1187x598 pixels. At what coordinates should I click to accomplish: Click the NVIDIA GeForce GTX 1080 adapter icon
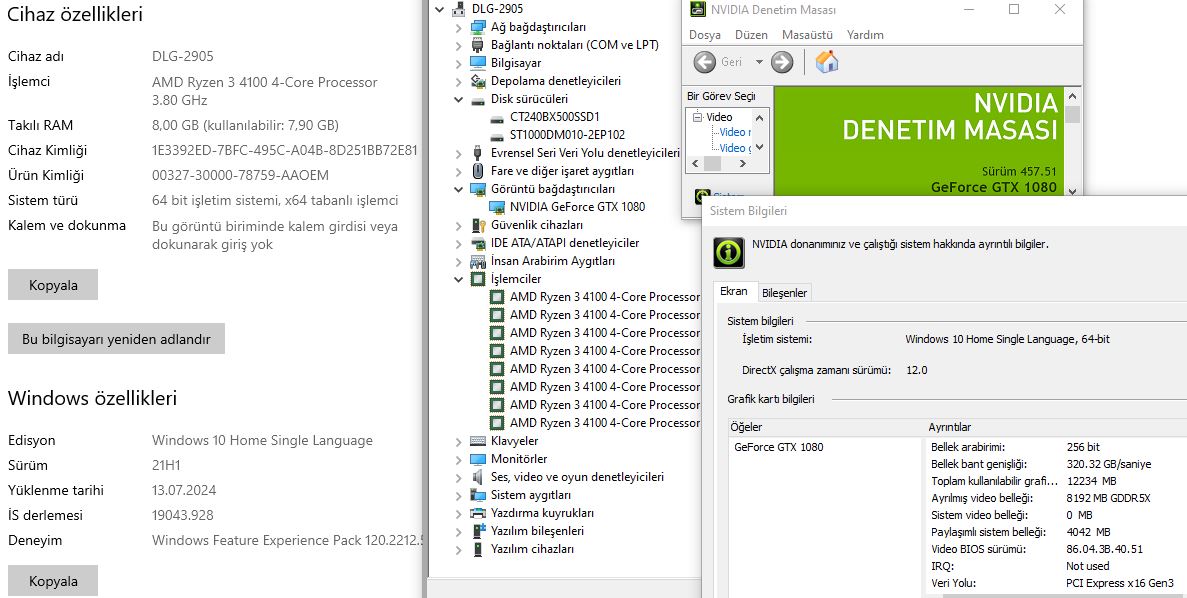[x=497, y=207]
